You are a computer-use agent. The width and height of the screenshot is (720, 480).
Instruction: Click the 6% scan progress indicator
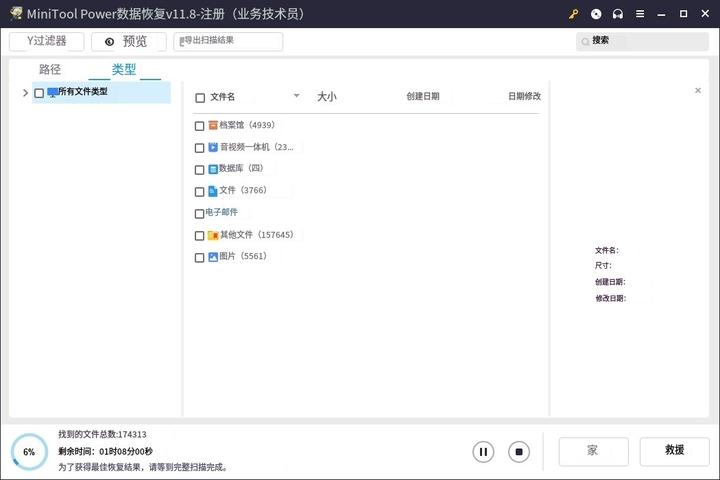coord(29,452)
